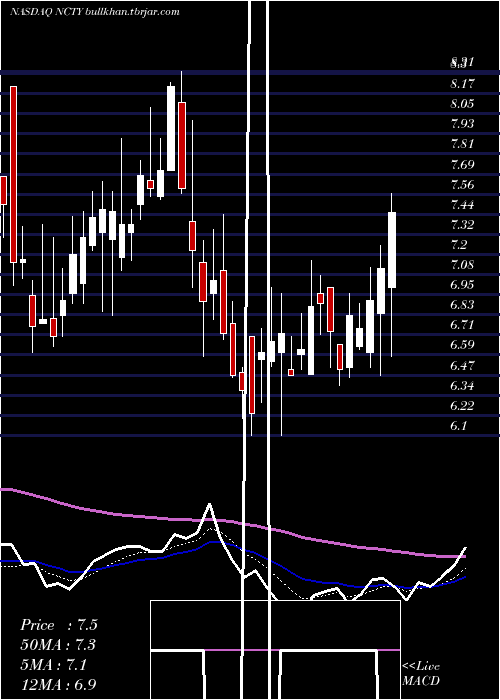Screen dimensions: 500x700
Task: Click the 6.71 price axis label
Action: coord(462,325)
